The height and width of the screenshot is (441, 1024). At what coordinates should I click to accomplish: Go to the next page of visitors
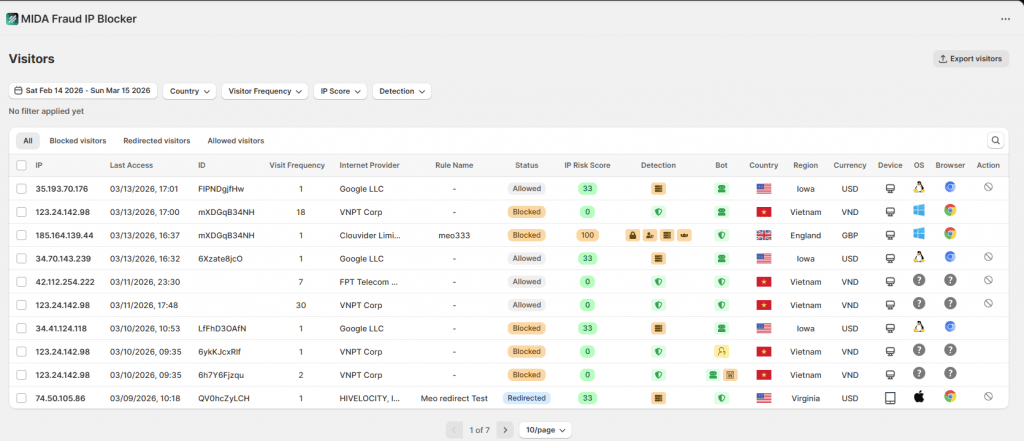pos(505,429)
